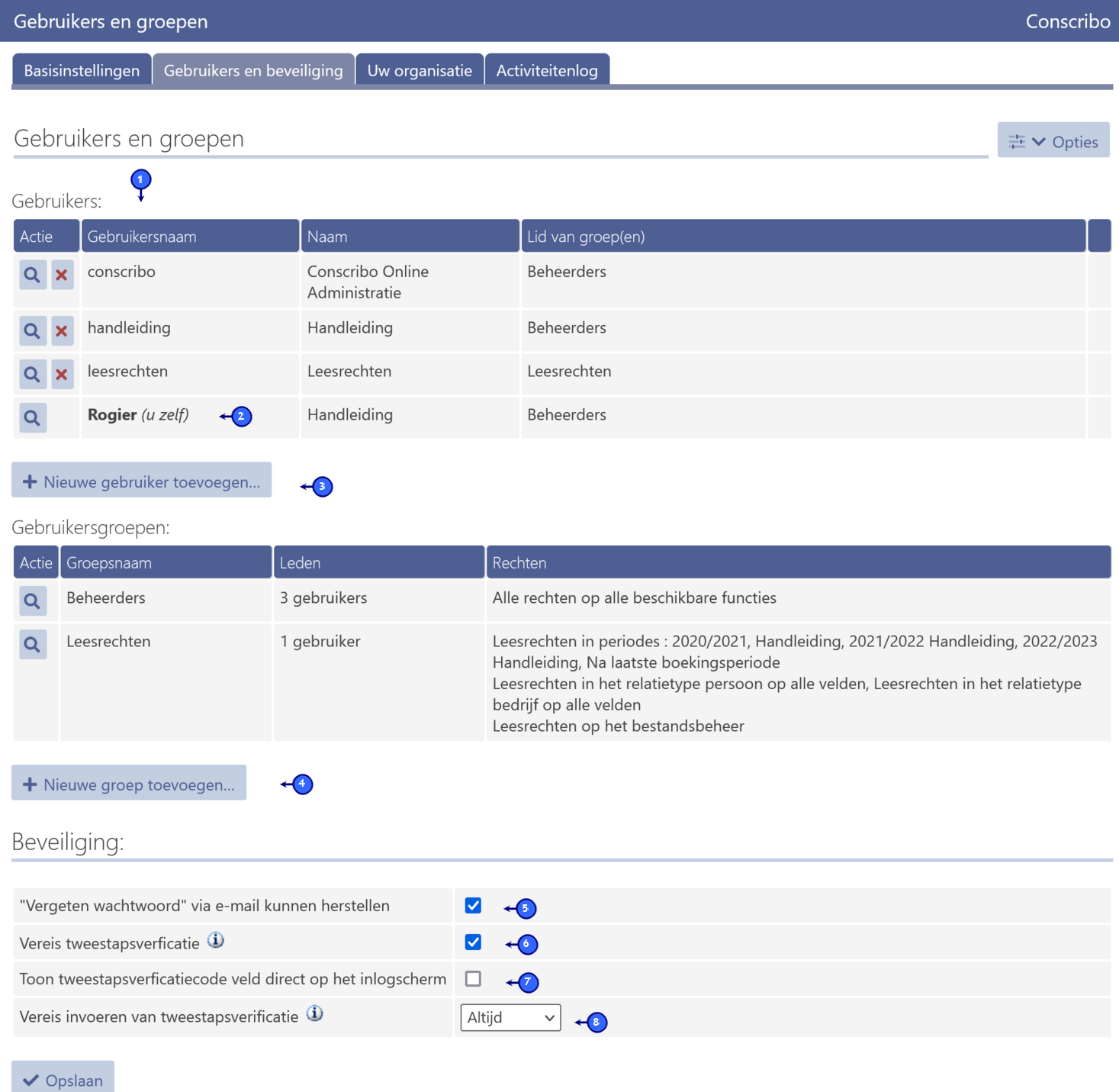Screen dimensions: 1119x1092
Task: Click 'Alle rechten op alle beschikbare functies'
Action: 635,598
